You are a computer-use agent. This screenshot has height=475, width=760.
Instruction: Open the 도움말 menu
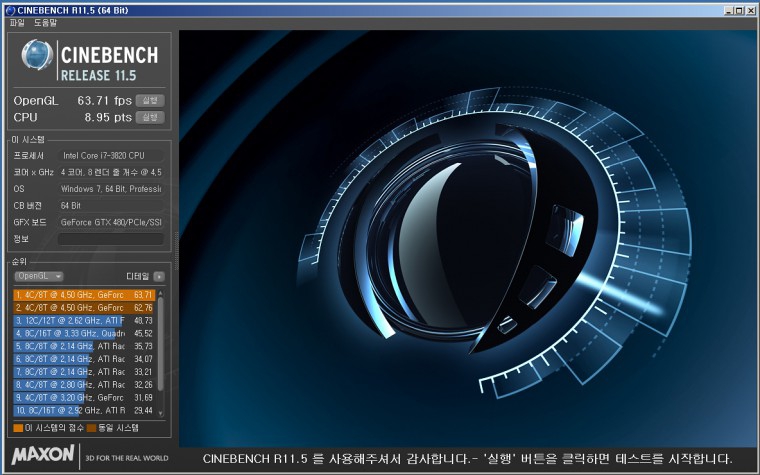pyautogui.click(x=45, y=23)
